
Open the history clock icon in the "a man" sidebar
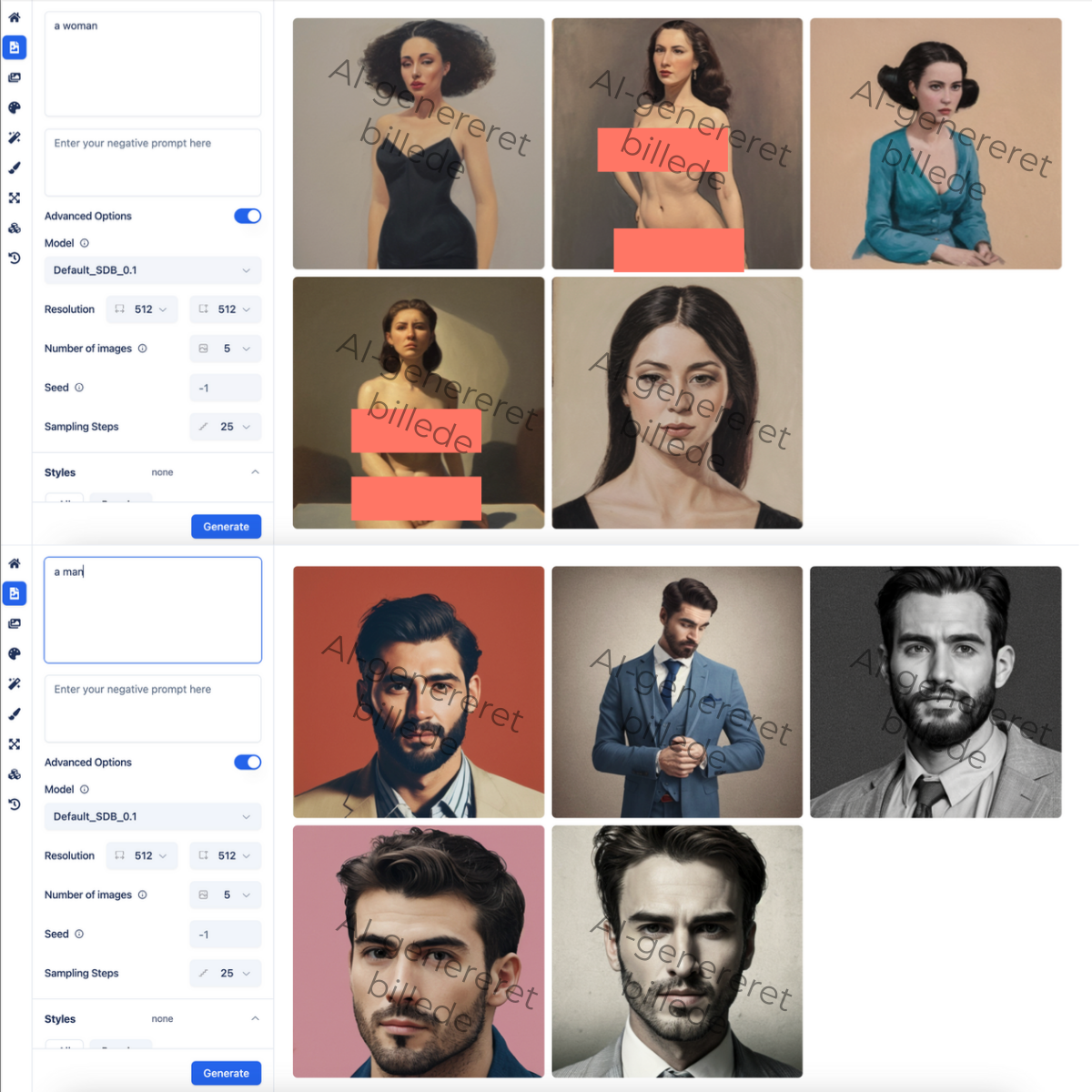(15, 804)
